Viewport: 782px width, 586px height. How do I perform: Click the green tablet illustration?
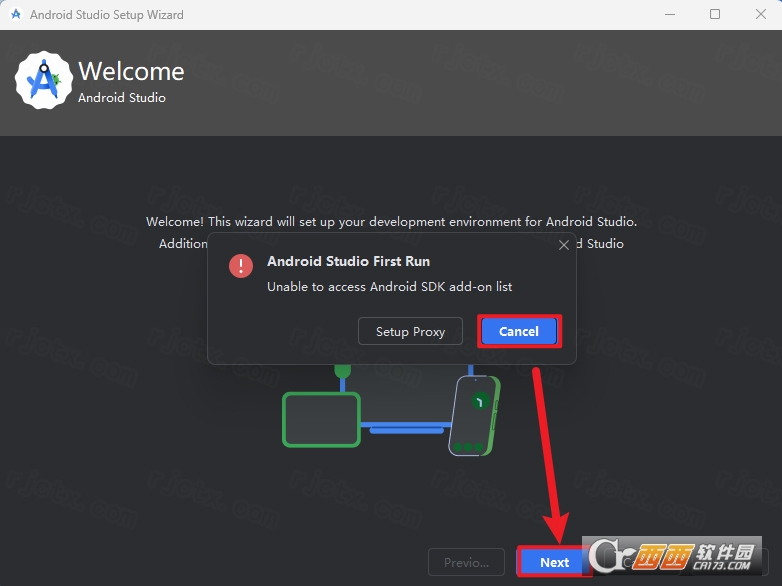point(321,419)
